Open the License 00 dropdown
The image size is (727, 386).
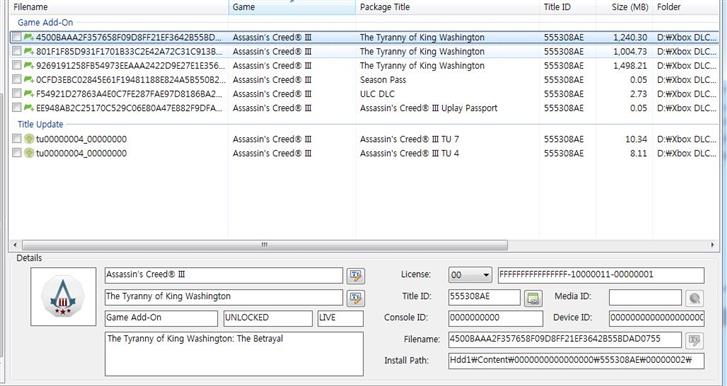click(x=470, y=275)
